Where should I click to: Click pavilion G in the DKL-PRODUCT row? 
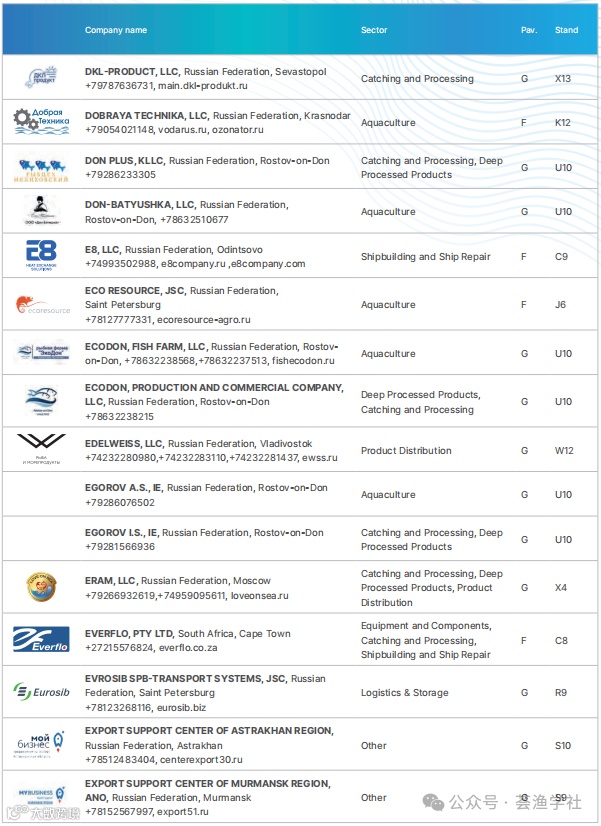pyautogui.click(x=524, y=78)
